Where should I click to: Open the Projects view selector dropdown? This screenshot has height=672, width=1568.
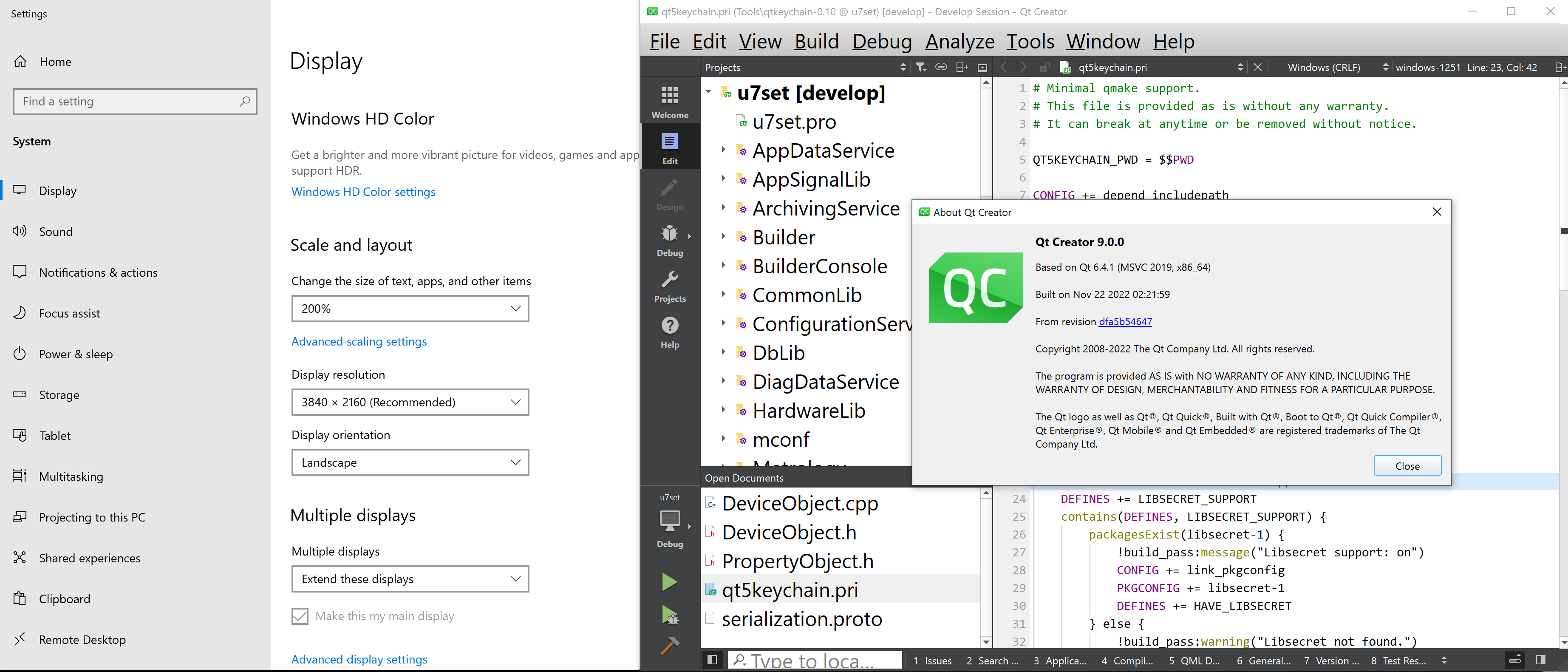(805, 67)
